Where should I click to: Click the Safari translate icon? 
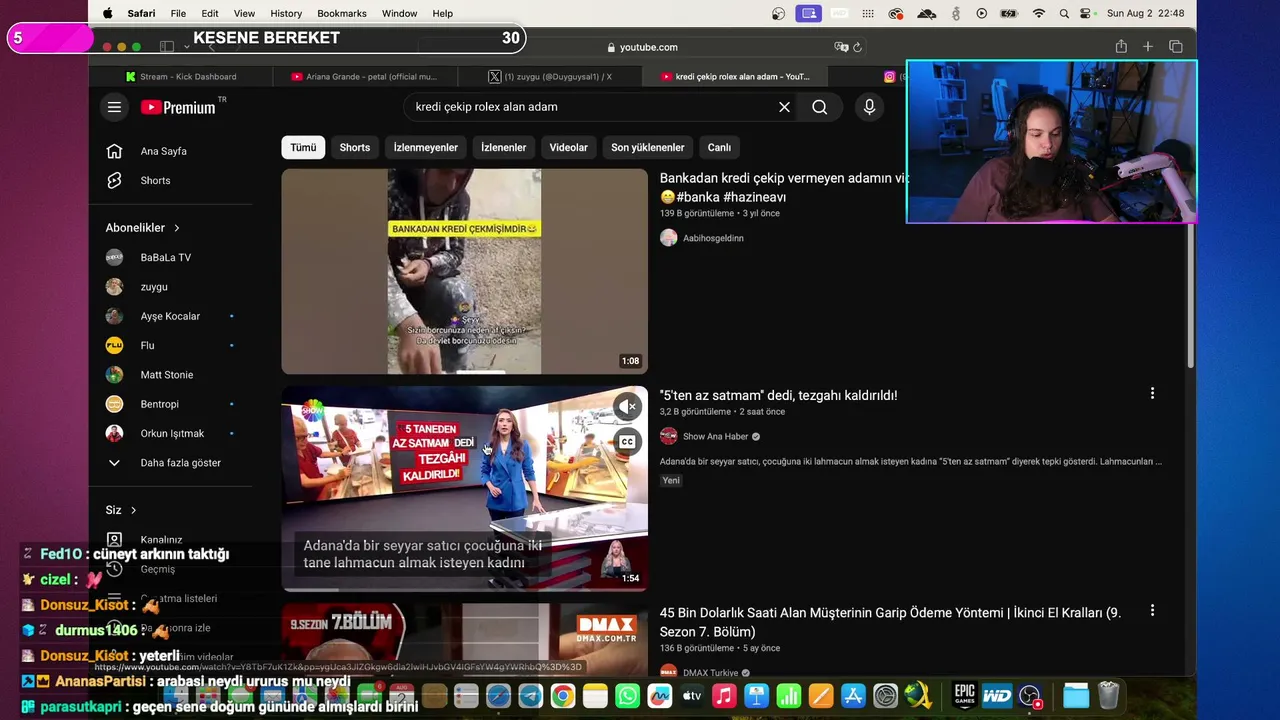click(x=841, y=47)
